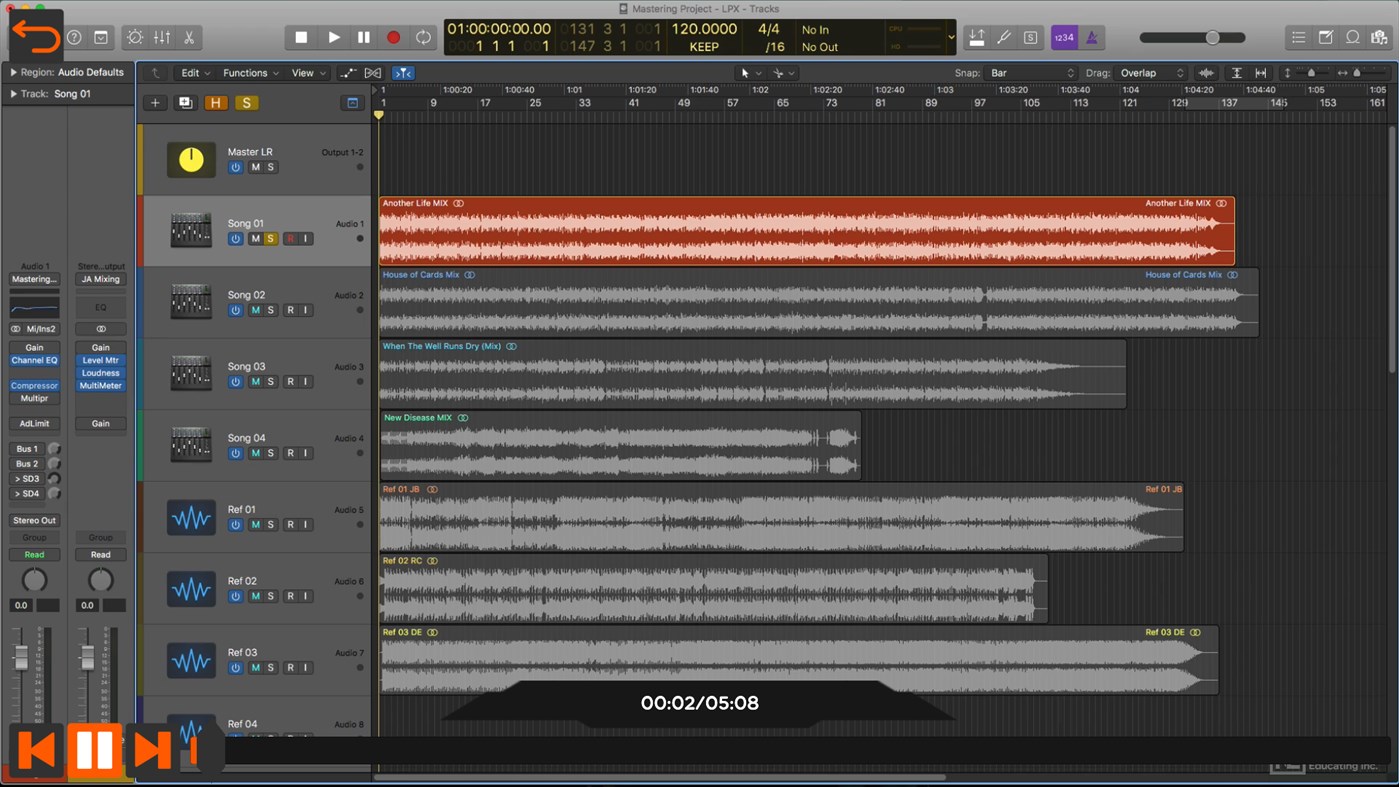
Task: Show the global tracks
Action: coord(353,103)
